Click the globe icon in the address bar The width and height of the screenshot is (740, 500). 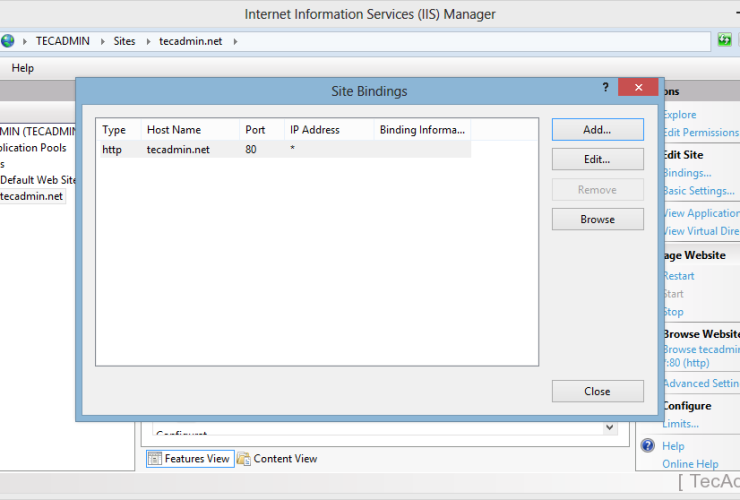pyautogui.click(x=8, y=41)
